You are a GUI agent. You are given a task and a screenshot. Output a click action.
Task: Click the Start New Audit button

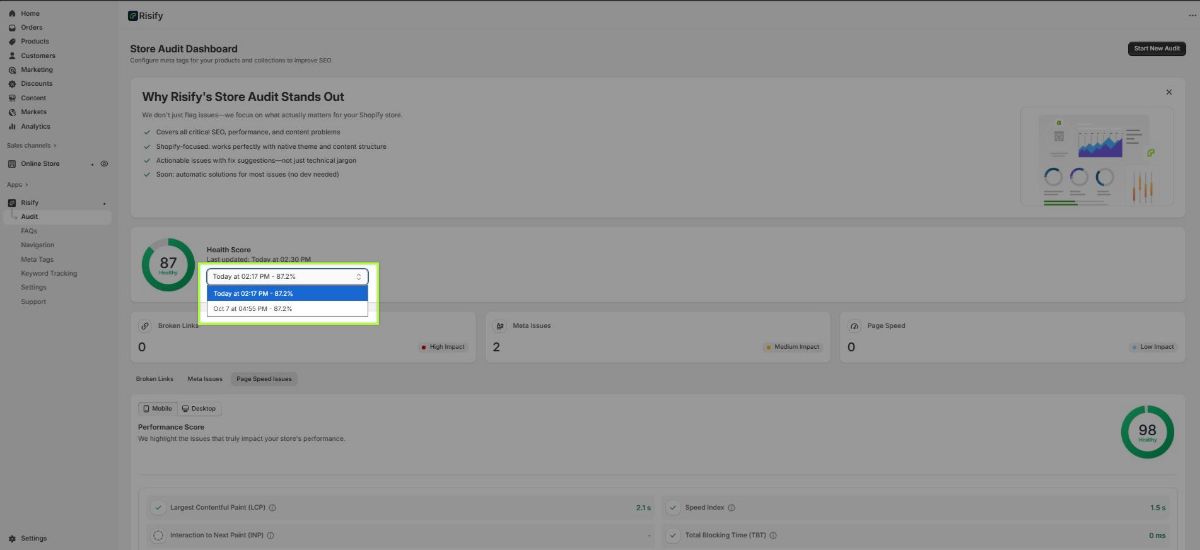coord(1156,48)
